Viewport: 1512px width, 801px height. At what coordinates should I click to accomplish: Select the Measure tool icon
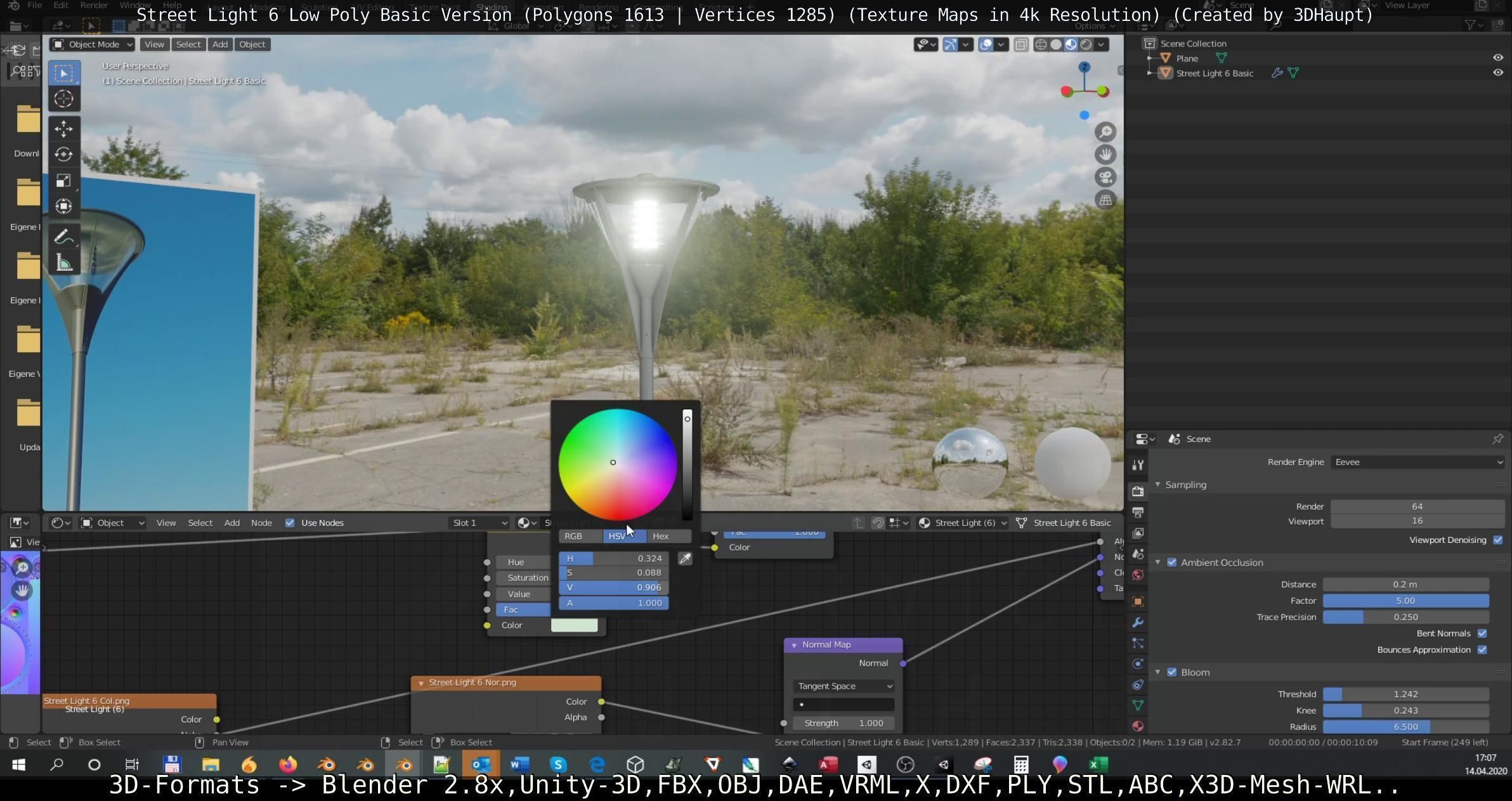63,263
